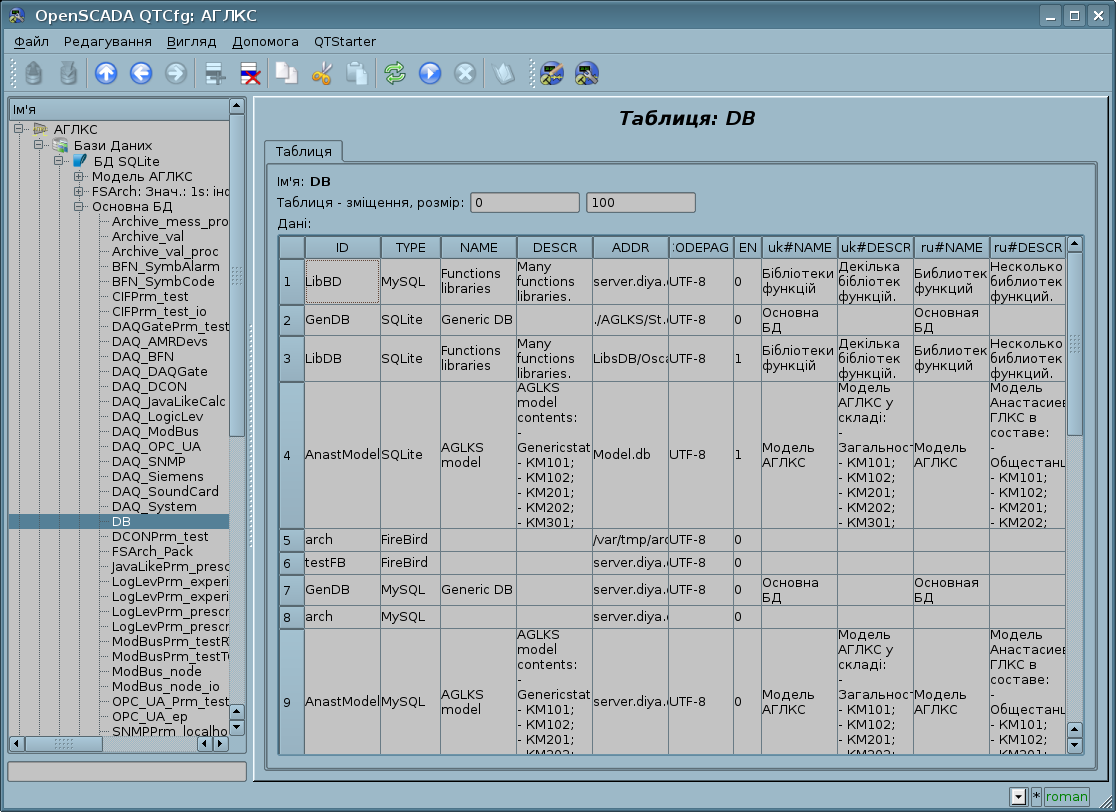Cut the item with the scissors icon
The height and width of the screenshot is (812, 1116).
click(321, 73)
